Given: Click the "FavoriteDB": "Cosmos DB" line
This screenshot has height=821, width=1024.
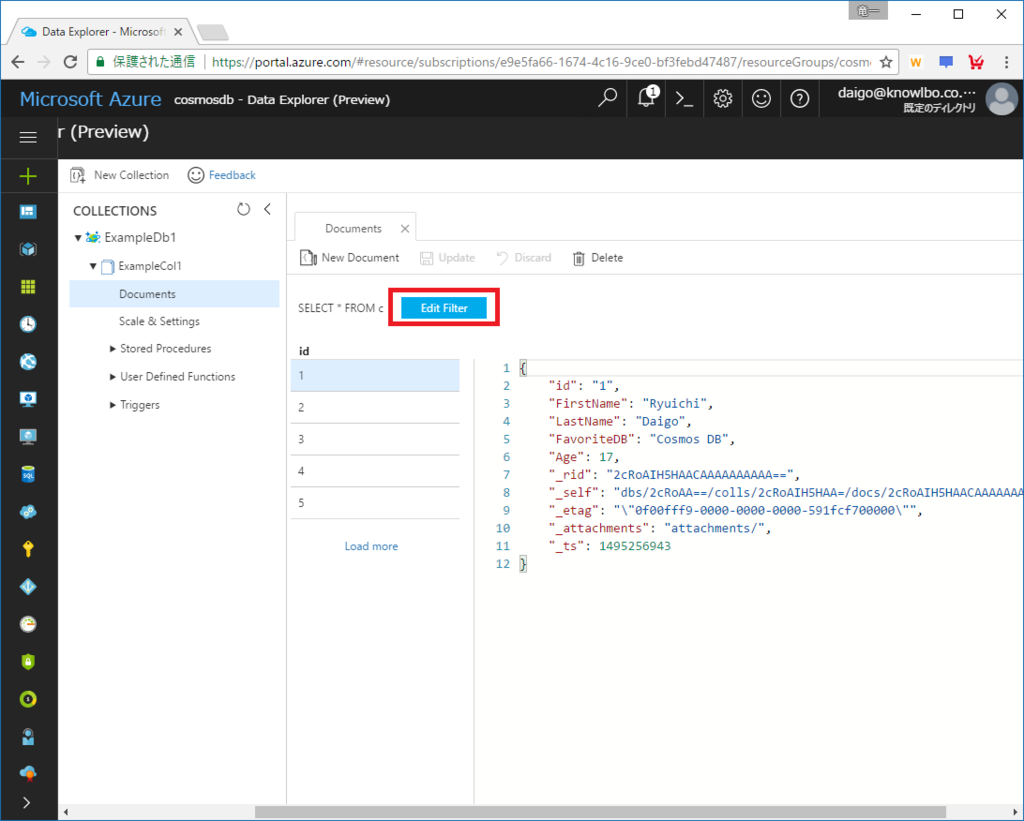Looking at the screenshot, I should point(641,440).
